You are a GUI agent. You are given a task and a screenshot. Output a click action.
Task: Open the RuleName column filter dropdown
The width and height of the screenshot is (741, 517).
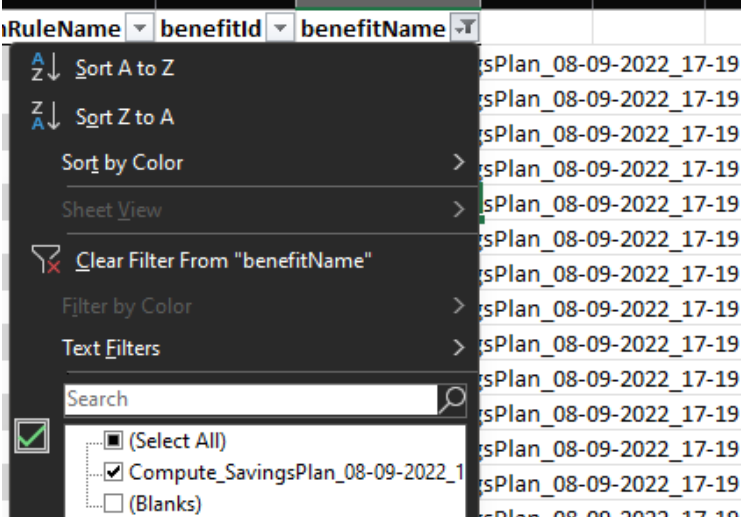[140, 30]
